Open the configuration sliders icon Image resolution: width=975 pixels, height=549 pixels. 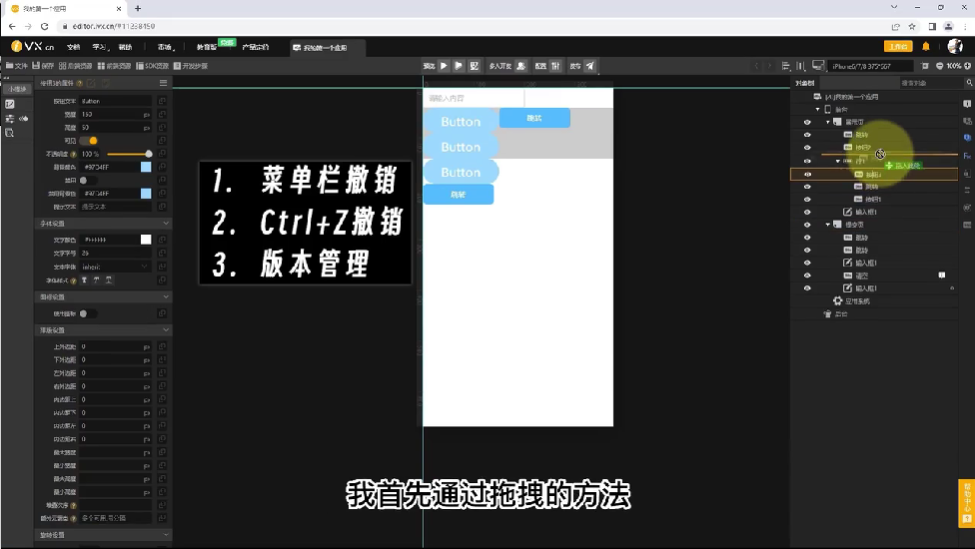point(556,66)
